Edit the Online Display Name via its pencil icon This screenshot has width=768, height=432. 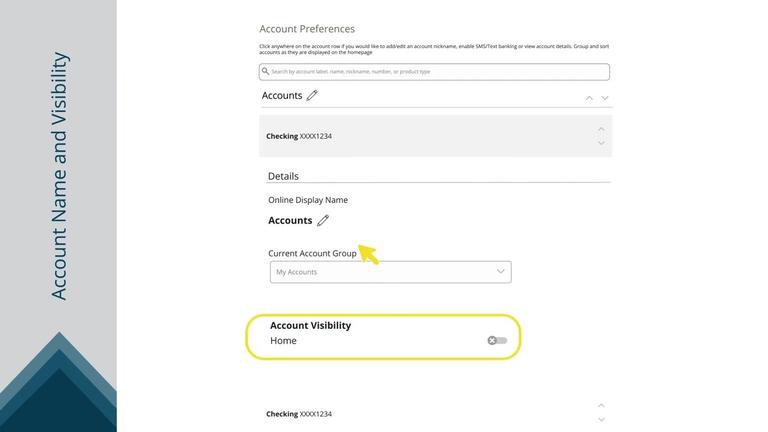[x=323, y=221]
